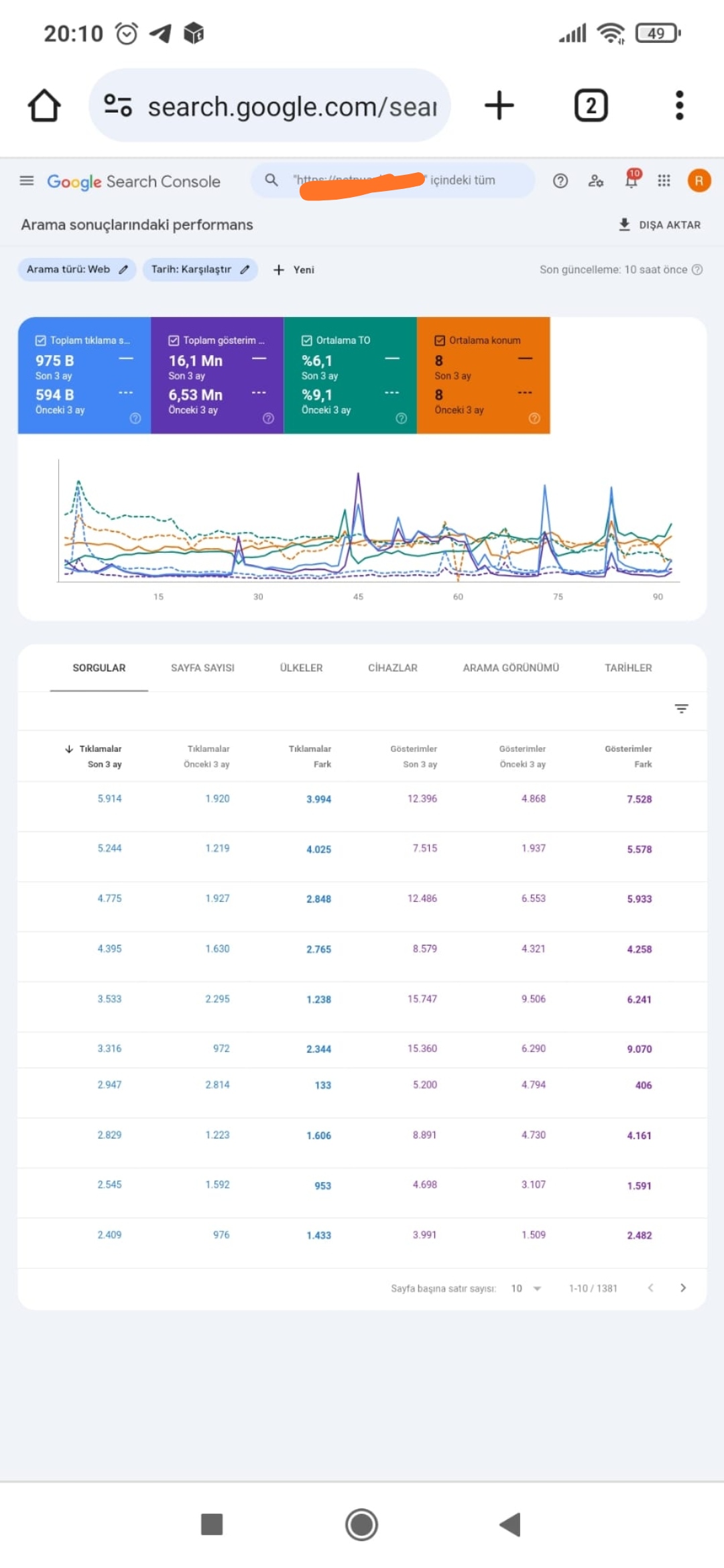Edit the Arama türü: Web filter chip
This screenshot has width=724, height=1568.
[x=77, y=269]
